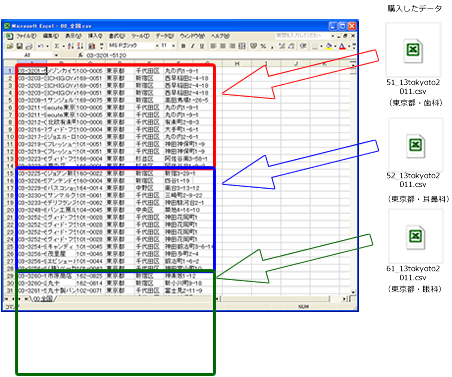452x377 pixels.
Task: Open the ウィンドウ(W) menu
Action: pyautogui.click(x=192, y=36)
